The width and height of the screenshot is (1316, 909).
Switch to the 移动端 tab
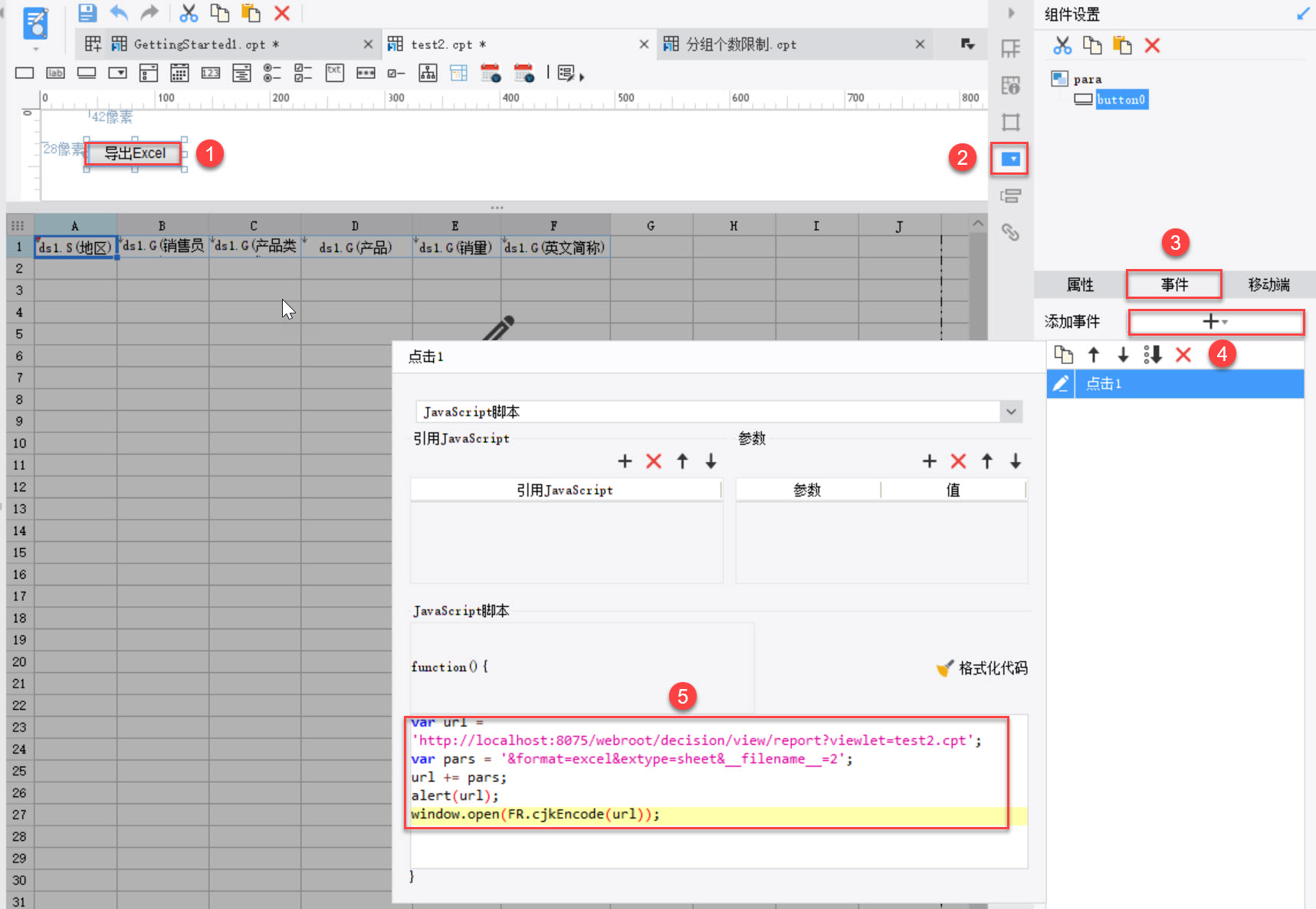(x=1268, y=284)
